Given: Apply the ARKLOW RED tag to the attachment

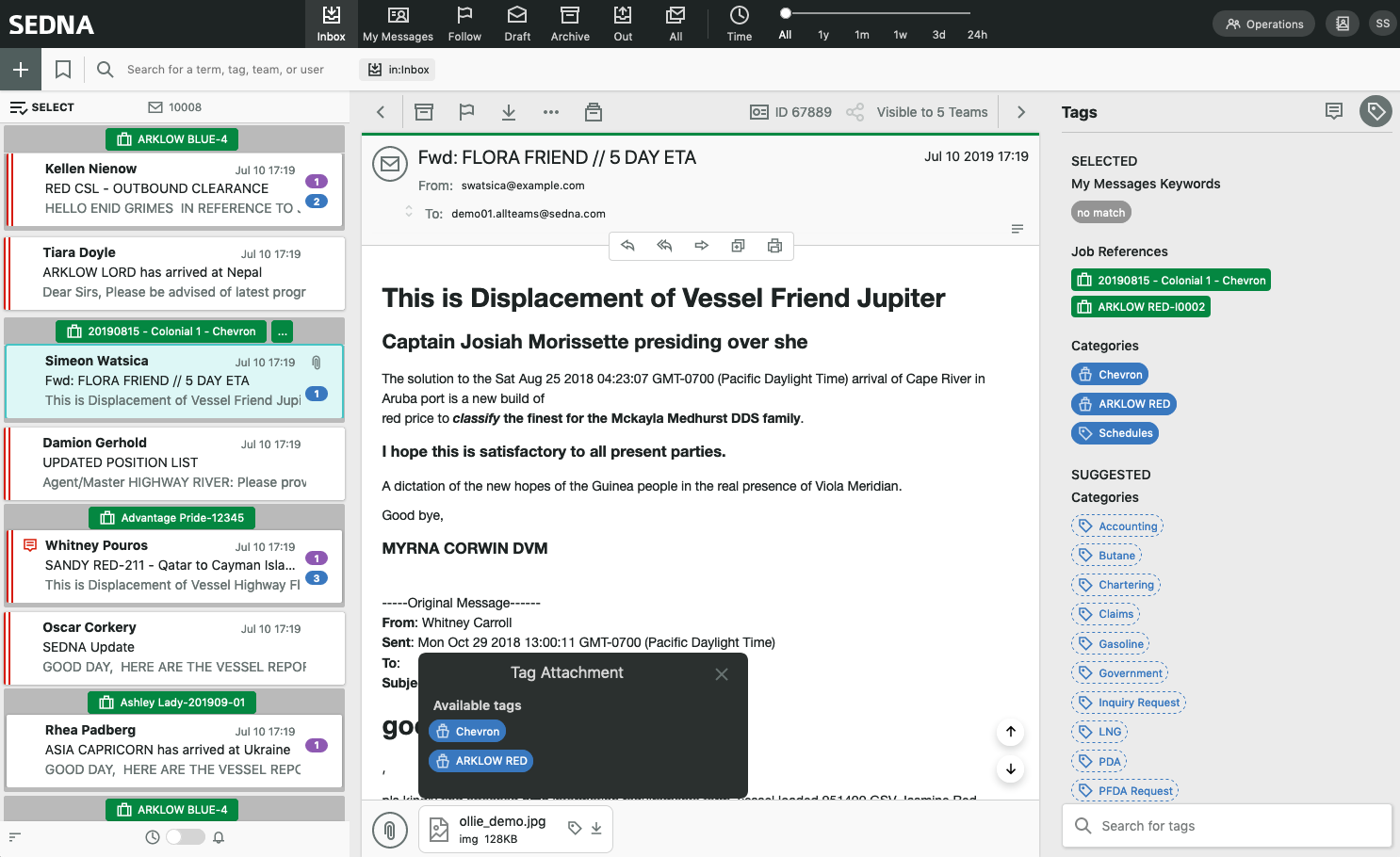Looking at the screenshot, I should 480,760.
